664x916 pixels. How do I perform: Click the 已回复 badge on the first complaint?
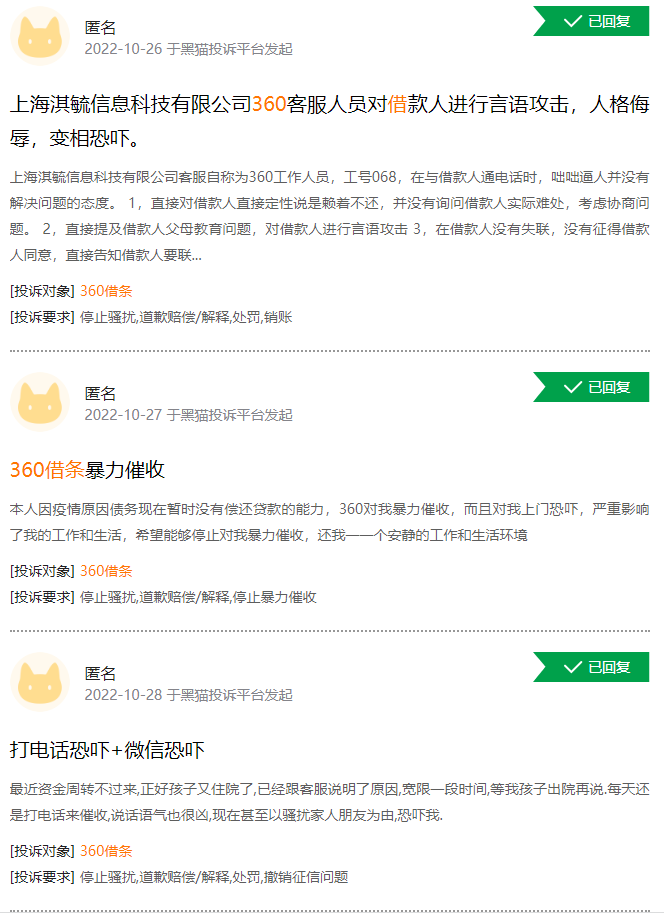coord(592,21)
